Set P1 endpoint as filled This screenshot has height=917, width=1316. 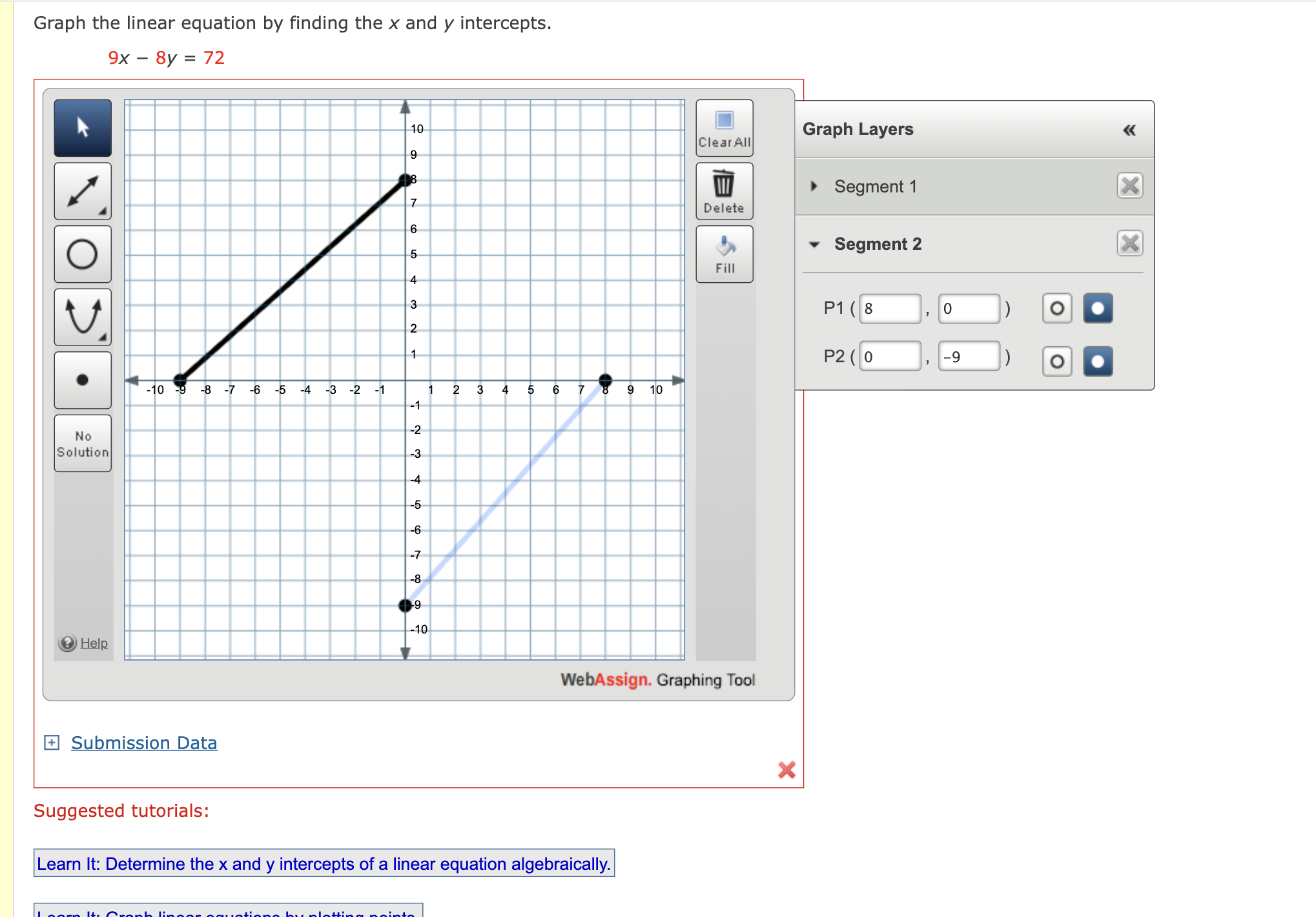(x=1097, y=309)
